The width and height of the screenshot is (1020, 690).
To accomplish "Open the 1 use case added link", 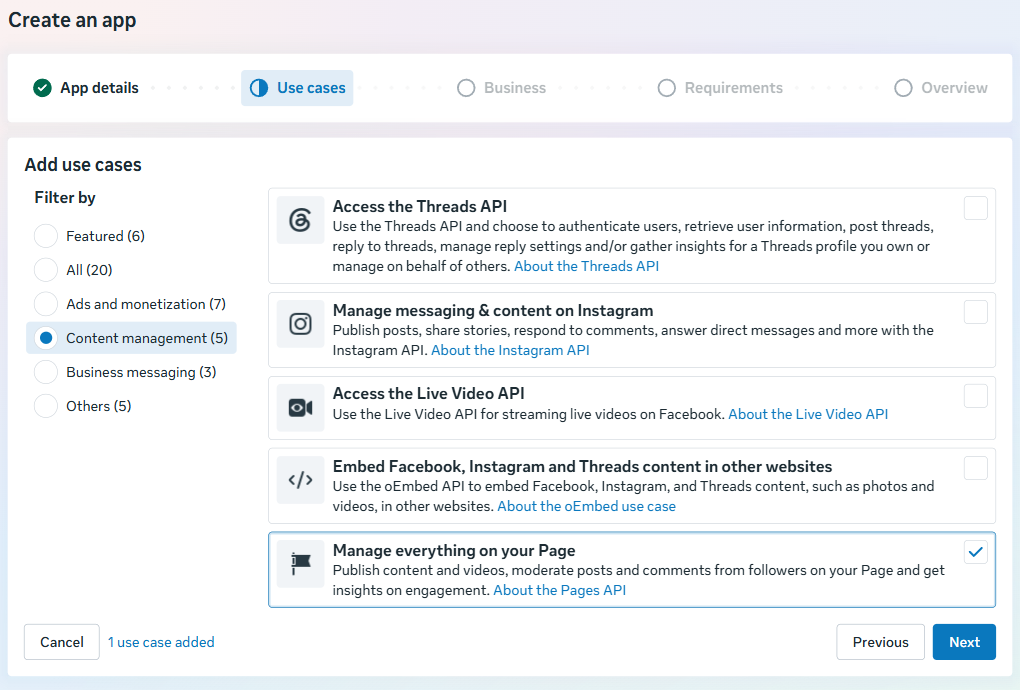I will [x=161, y=642].
